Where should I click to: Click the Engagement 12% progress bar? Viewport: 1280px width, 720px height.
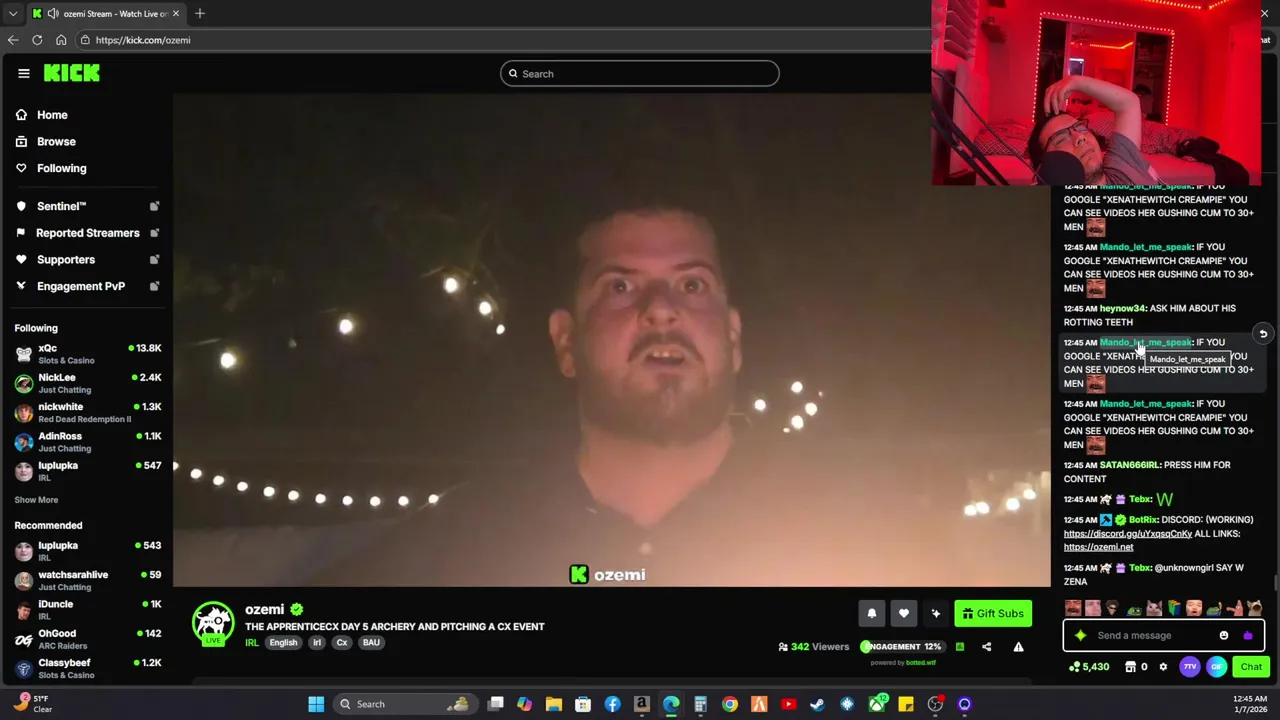click(x=901, y=647)
